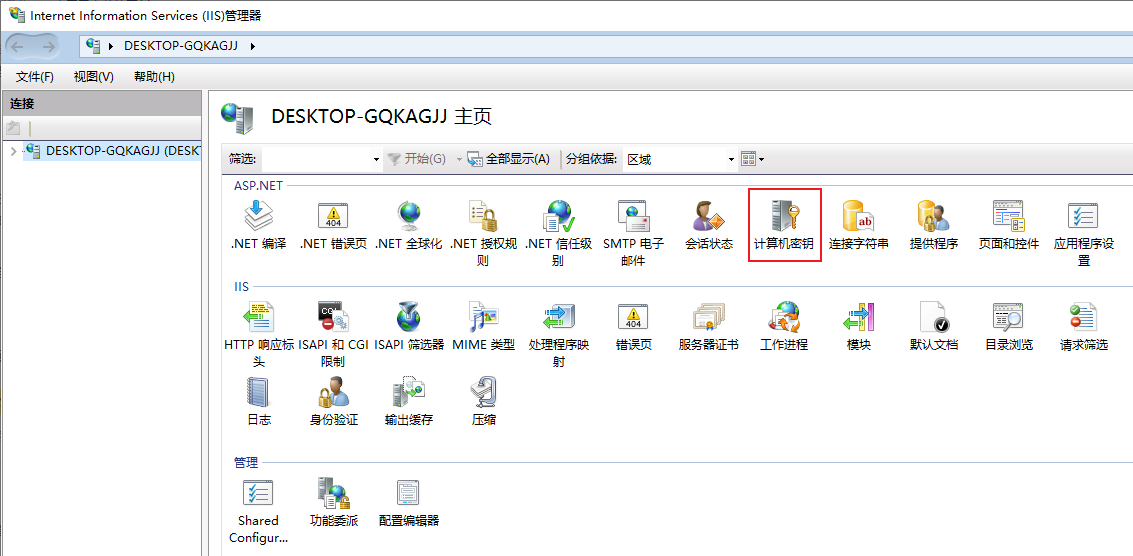Open the .NET 授权规则 lock icon
Image resolution: width=1133 pixels, height=556 pixels.
[x=483, y=215]
